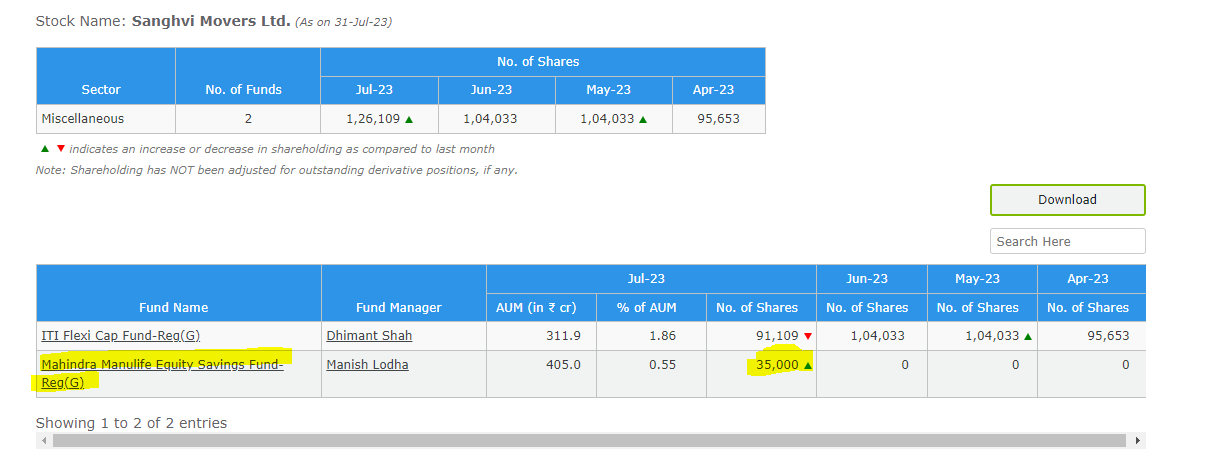The width and height of the screenshot is (1215, 455).
Task: Sort by Fund Manager column header
Action: click(398, 308)
